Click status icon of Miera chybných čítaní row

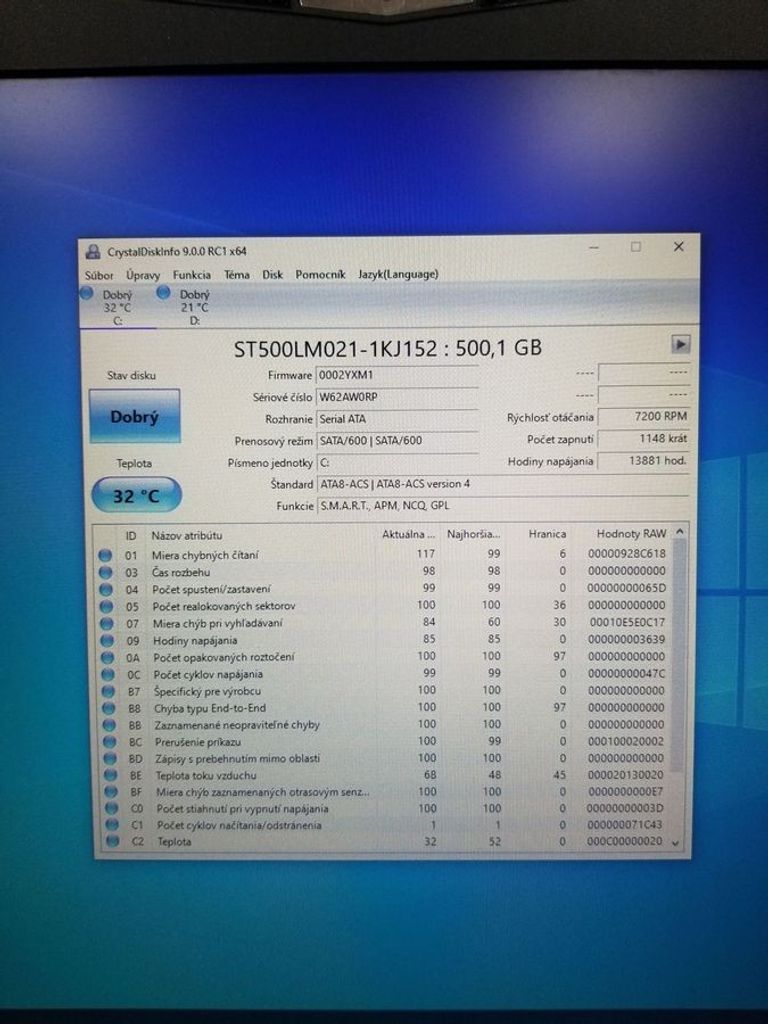(x=104, y=555)
